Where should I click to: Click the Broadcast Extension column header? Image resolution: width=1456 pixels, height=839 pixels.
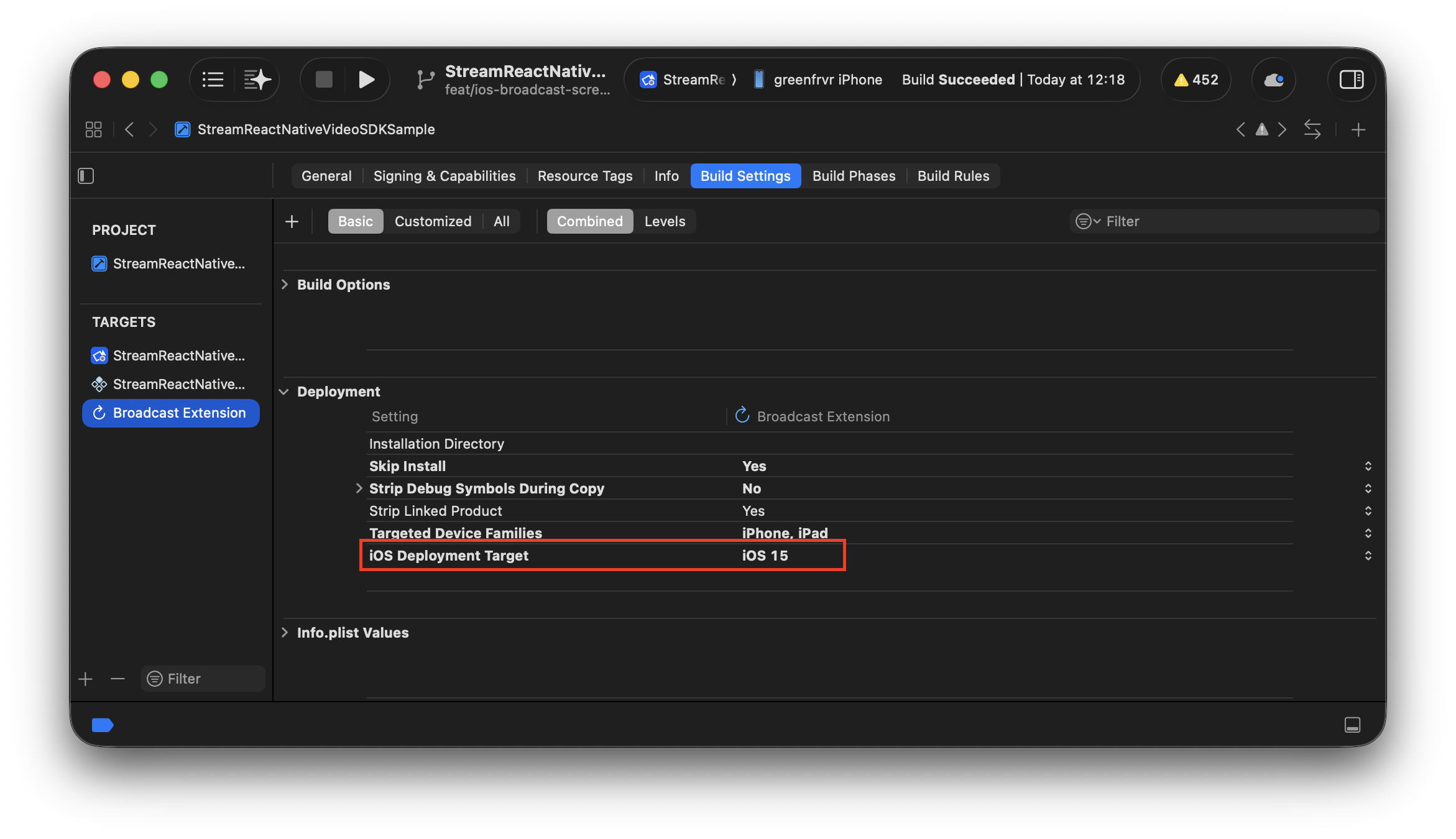point(813,416)
